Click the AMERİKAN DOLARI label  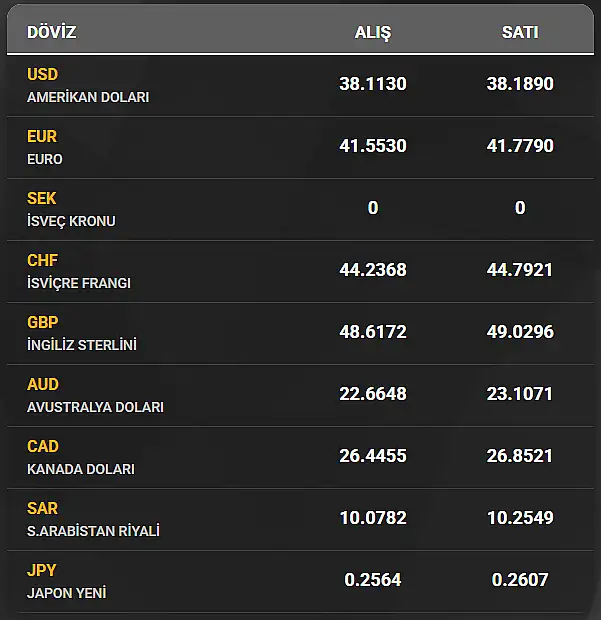click(88, 97)
